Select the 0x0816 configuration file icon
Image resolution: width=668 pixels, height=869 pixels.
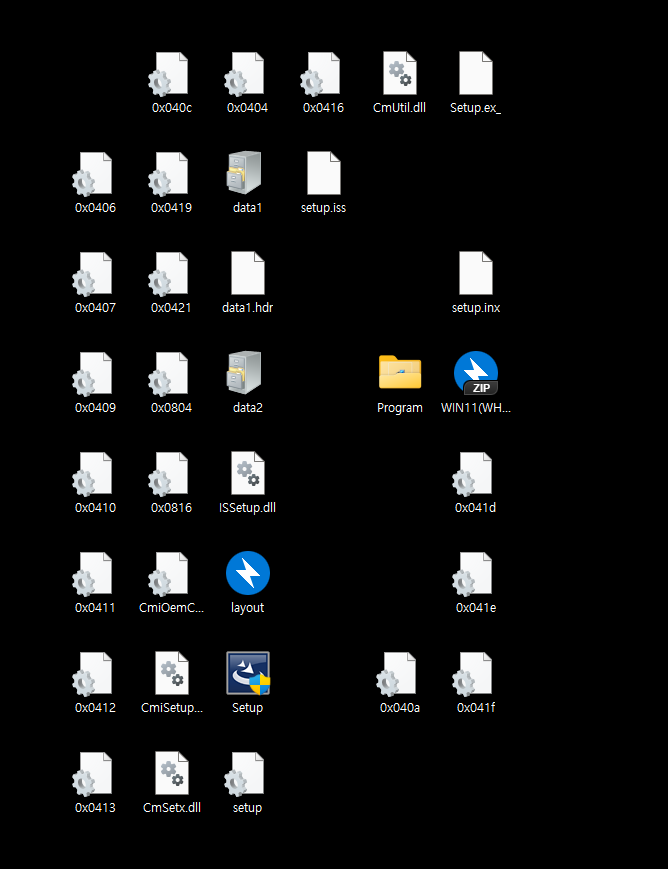pos(169,474)
